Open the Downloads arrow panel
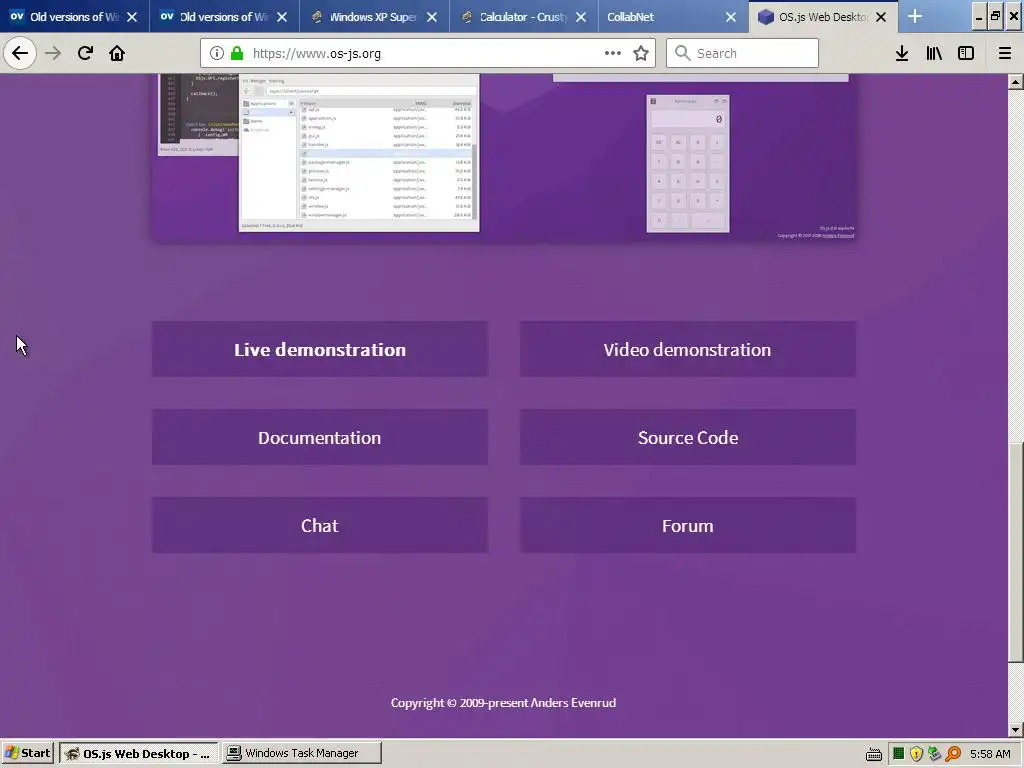Screen dimensions: 1024x768 902,53
